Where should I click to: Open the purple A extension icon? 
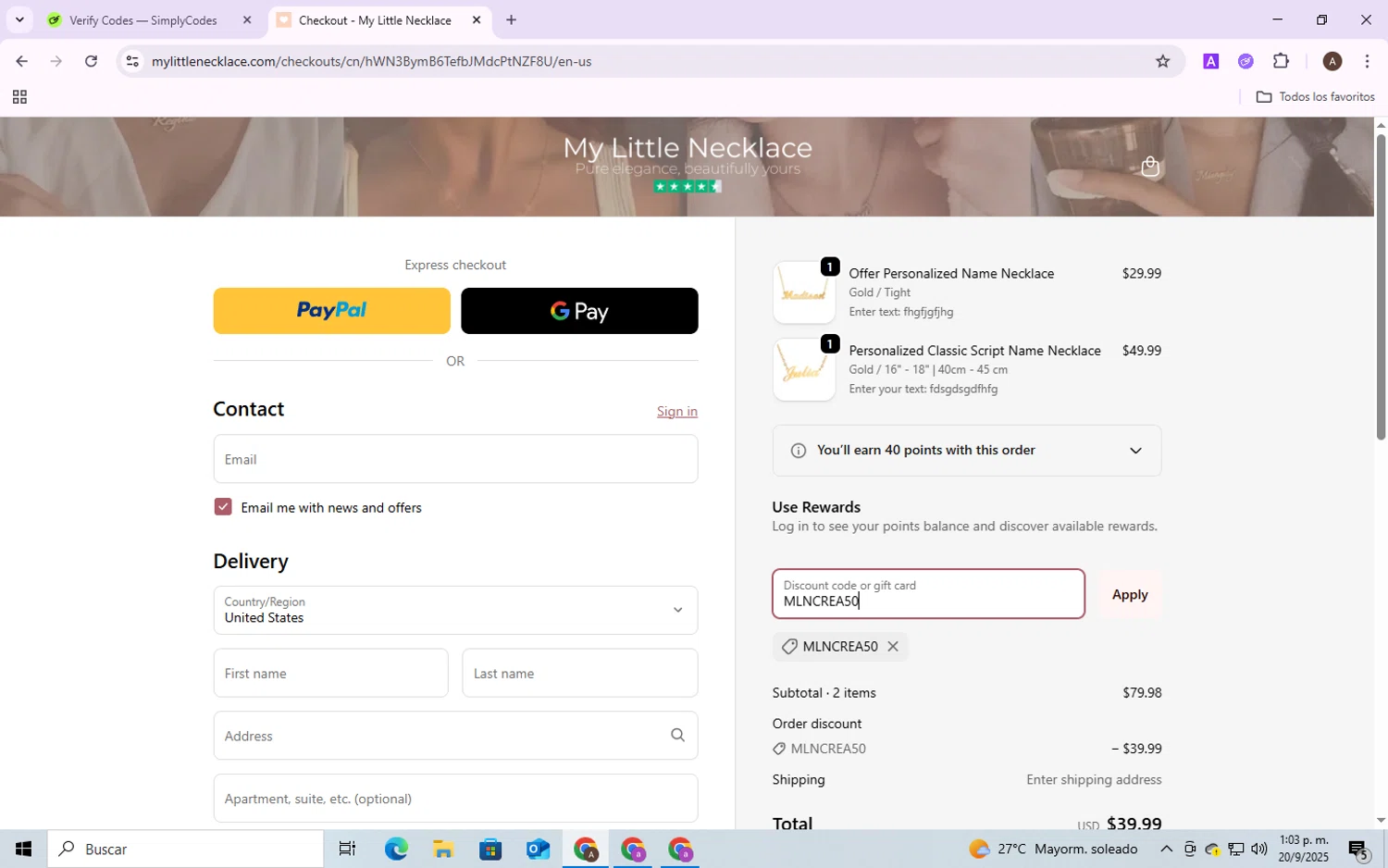[1210, 61]
